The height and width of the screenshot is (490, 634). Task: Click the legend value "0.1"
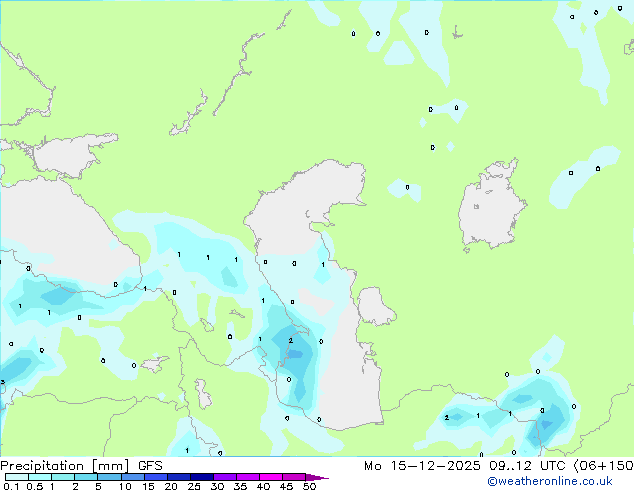click(11, 486)
